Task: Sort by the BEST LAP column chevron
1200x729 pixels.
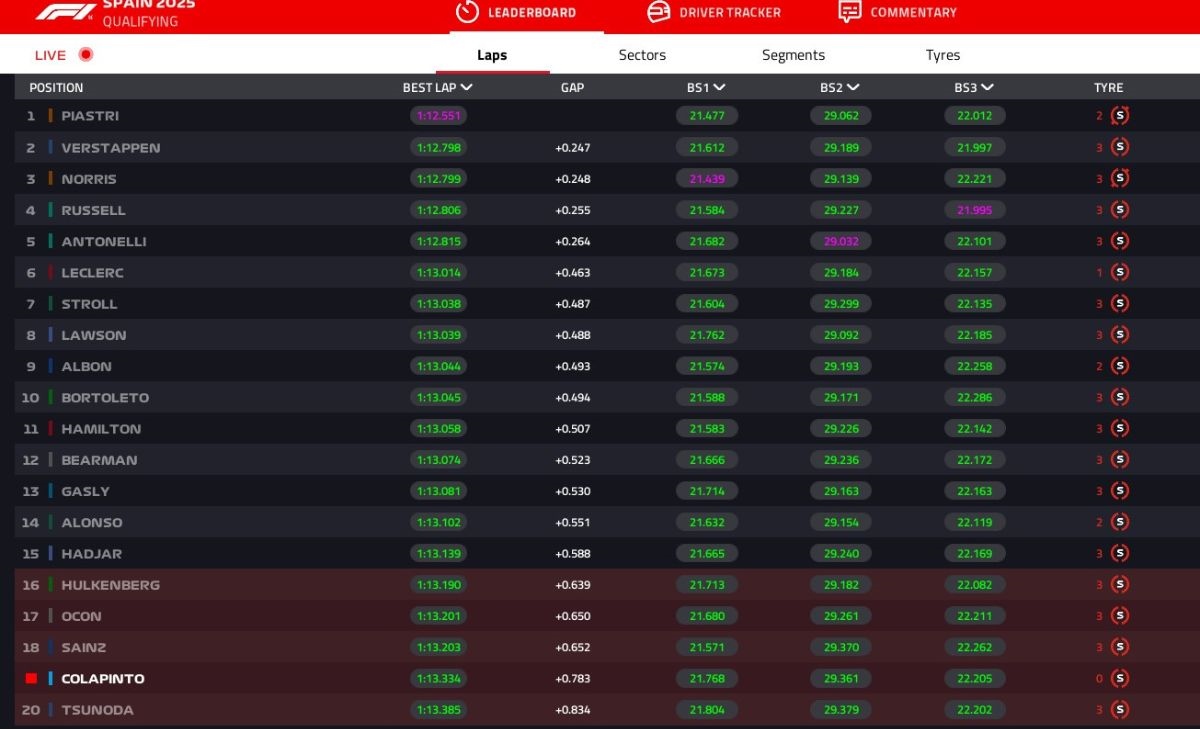Action: pyautogui.click(x=466, y=88)
